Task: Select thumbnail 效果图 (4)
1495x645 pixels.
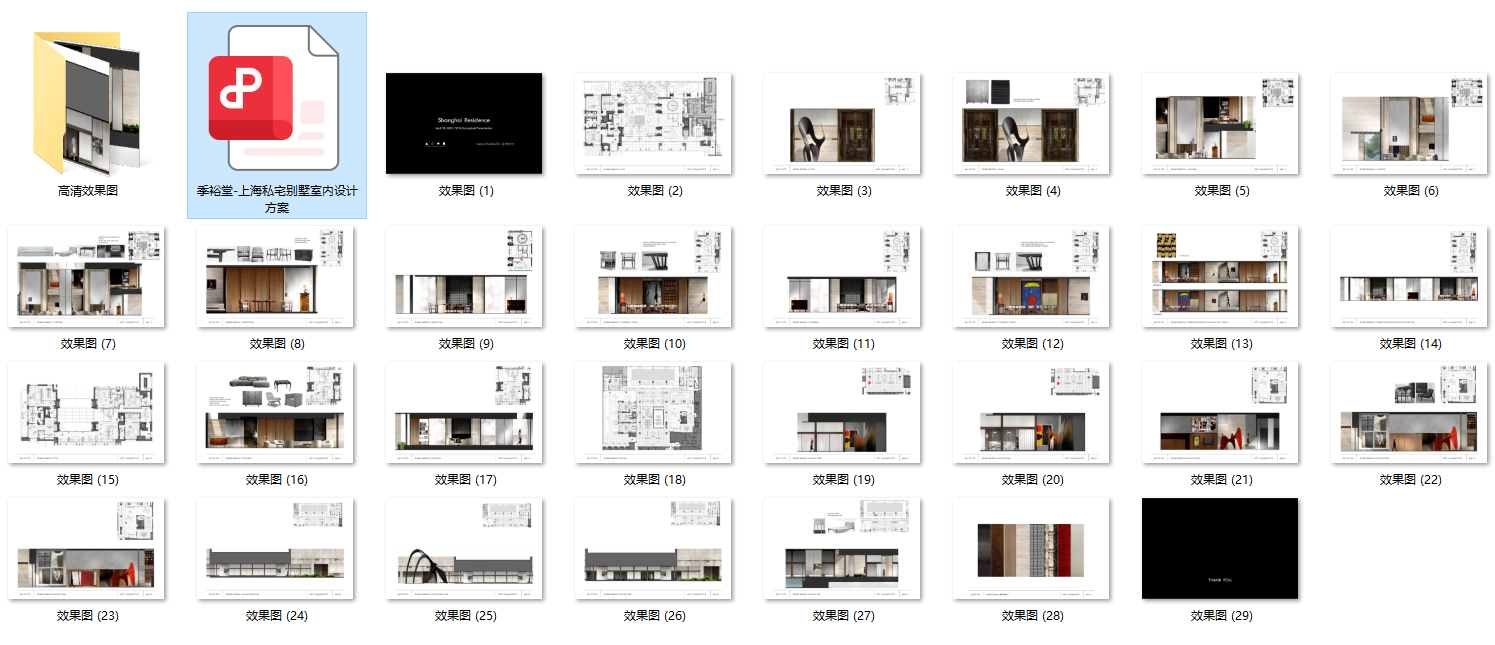Action: coord(1031,123)
